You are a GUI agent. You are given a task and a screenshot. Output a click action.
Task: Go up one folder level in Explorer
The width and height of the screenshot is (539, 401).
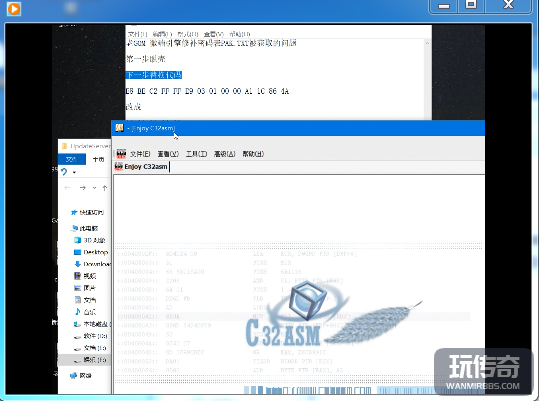point(105,188)
